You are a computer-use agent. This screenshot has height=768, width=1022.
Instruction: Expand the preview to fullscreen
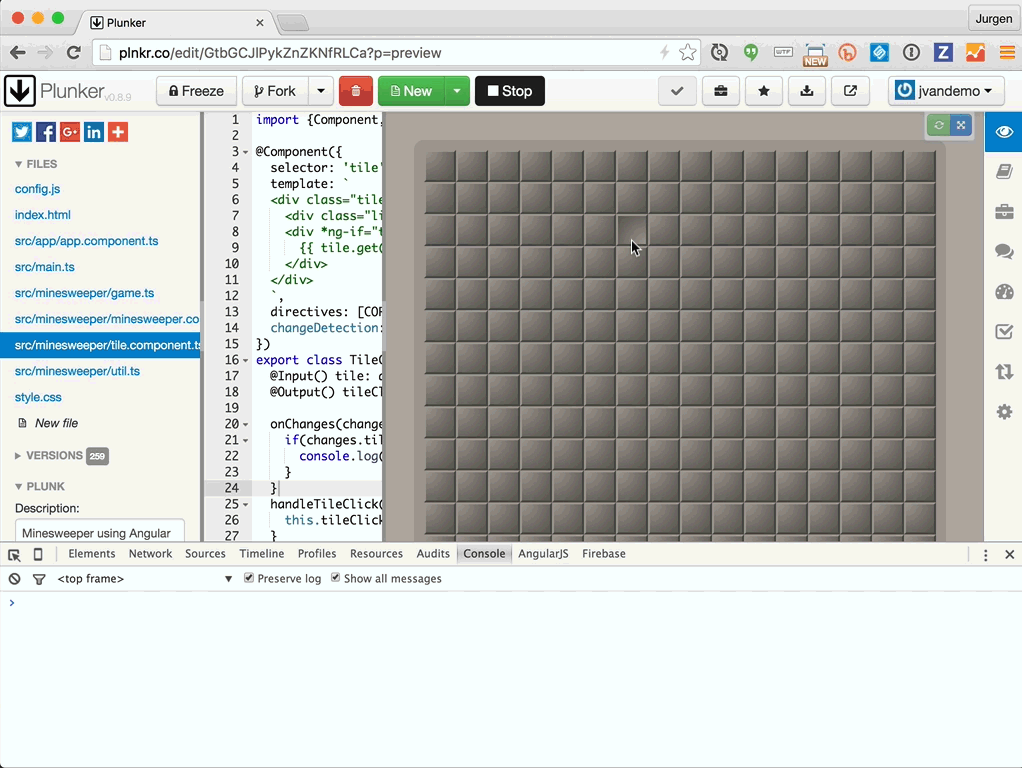(x=960, y=125)
